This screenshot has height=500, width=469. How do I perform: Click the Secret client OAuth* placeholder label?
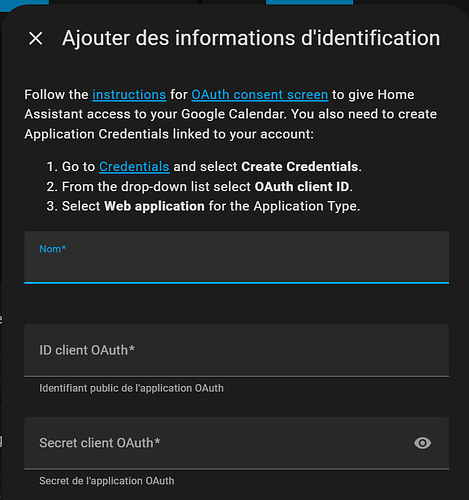tap(100, 443)
